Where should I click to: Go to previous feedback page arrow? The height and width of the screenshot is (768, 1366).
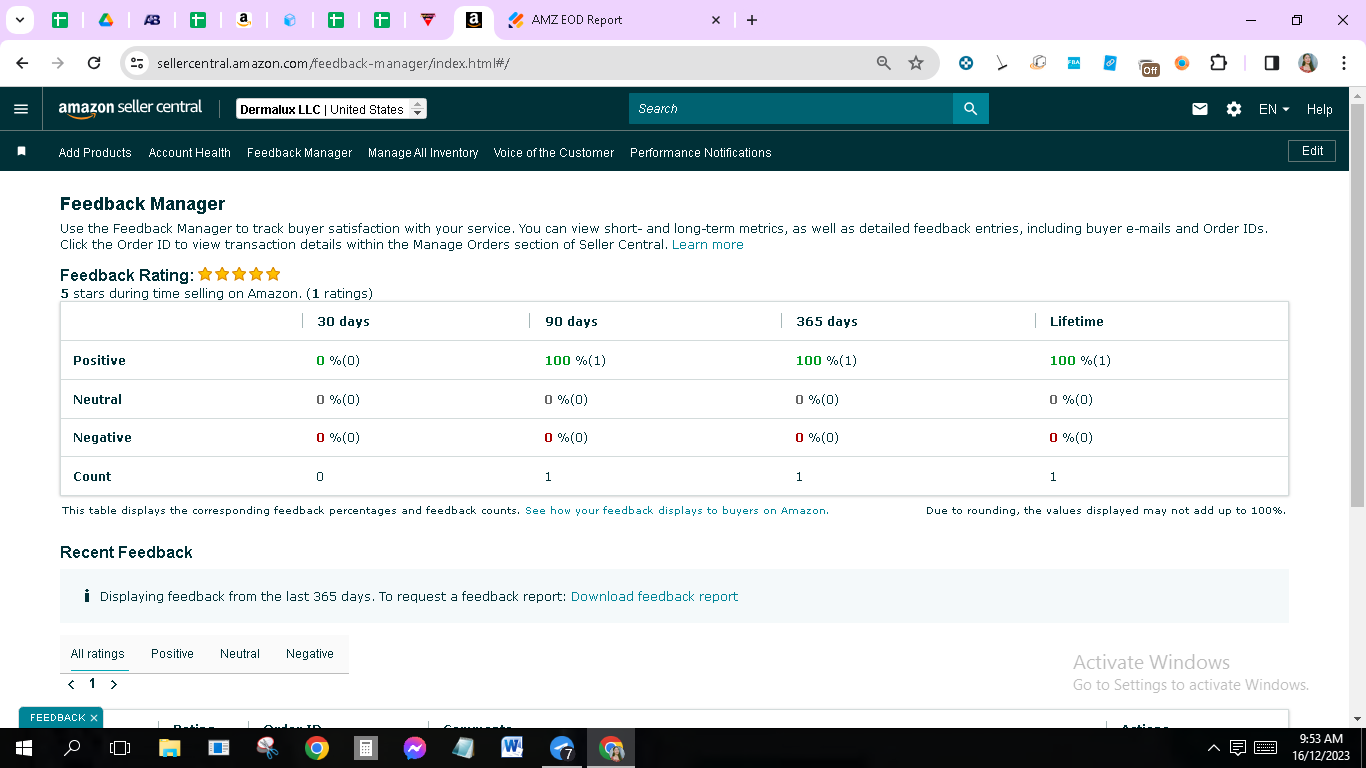[71, 685]
